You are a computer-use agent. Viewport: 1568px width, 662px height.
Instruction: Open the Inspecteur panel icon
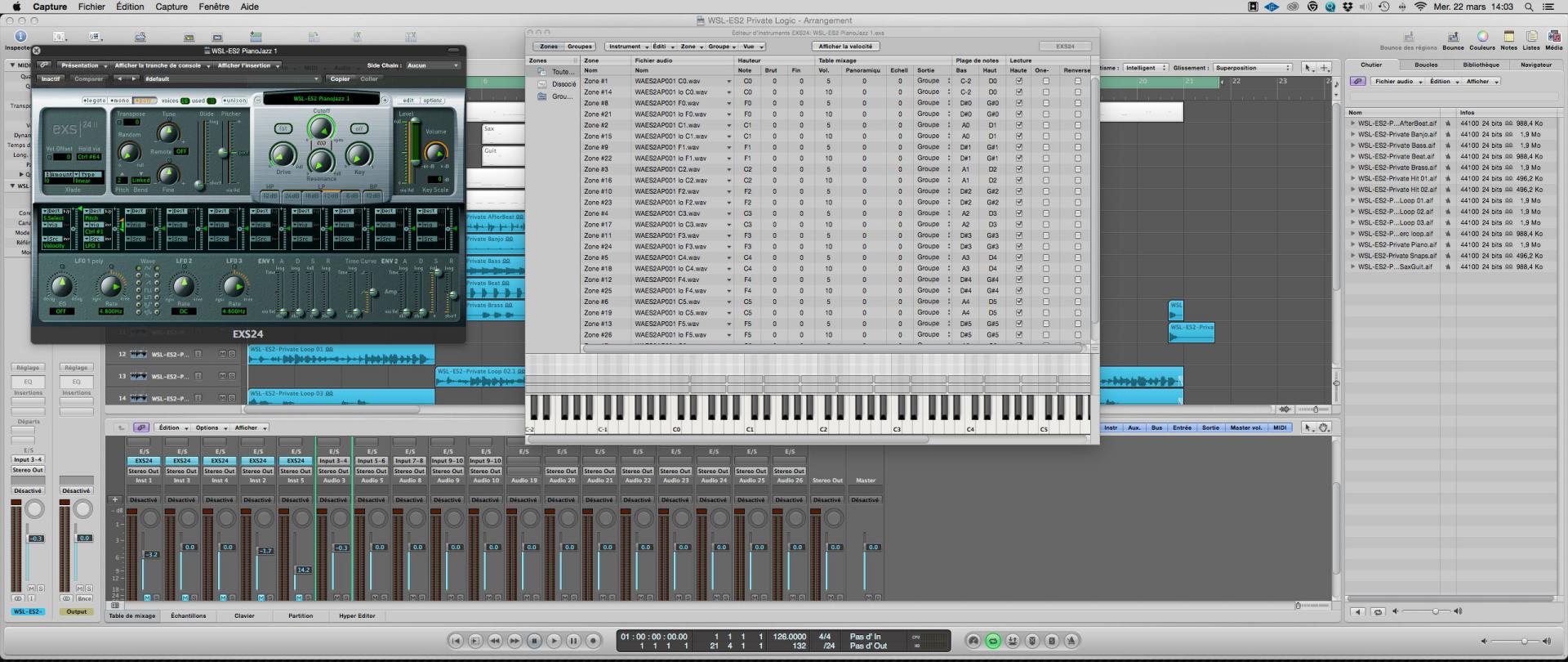pos(20,37)
